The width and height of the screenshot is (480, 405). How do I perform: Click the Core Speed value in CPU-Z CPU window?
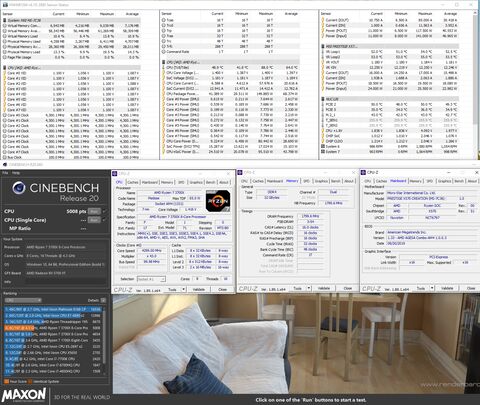tap(151, 251)
